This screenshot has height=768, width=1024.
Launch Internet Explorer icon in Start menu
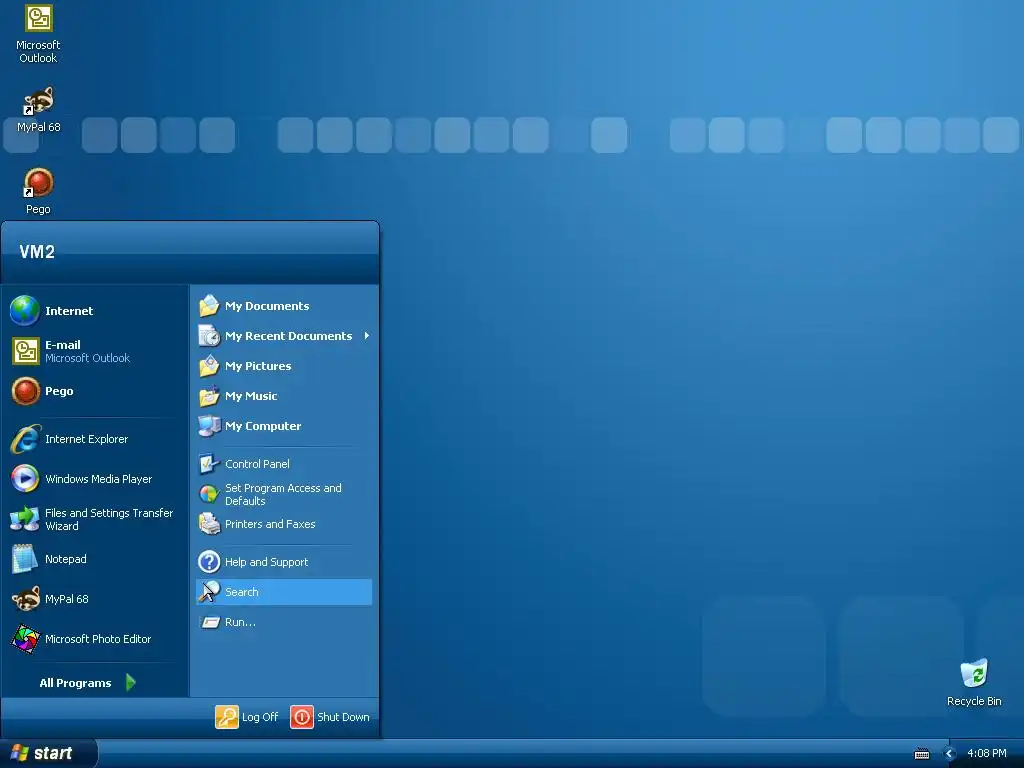[25, 439]
